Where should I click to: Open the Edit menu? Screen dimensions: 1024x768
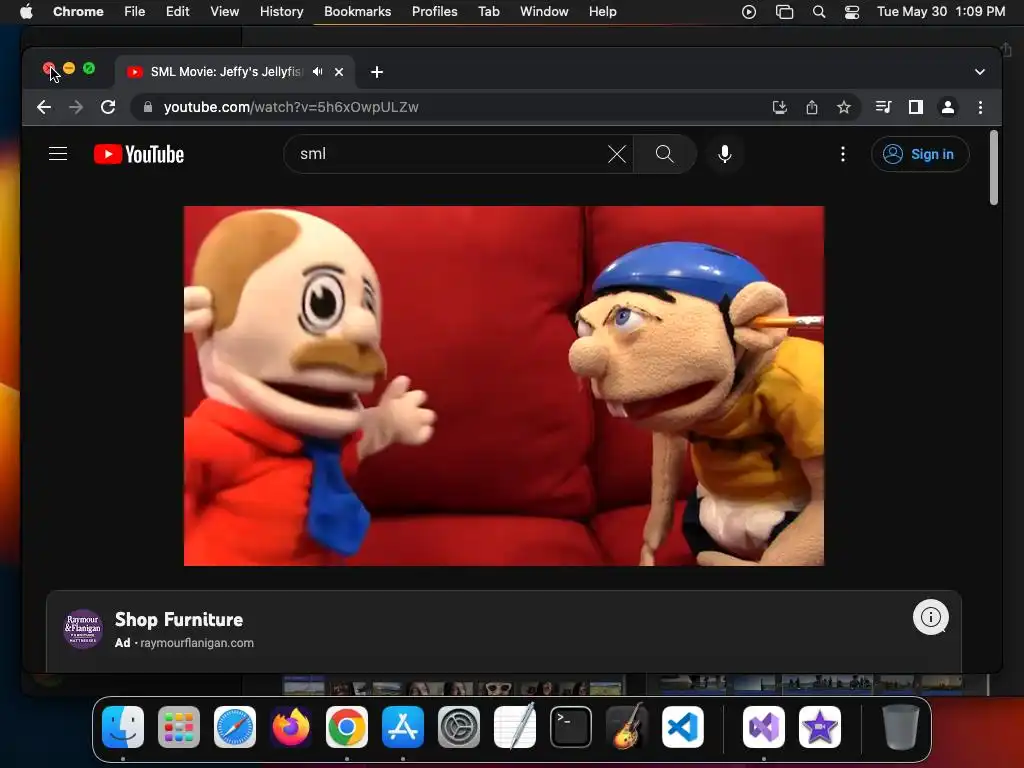178,12
